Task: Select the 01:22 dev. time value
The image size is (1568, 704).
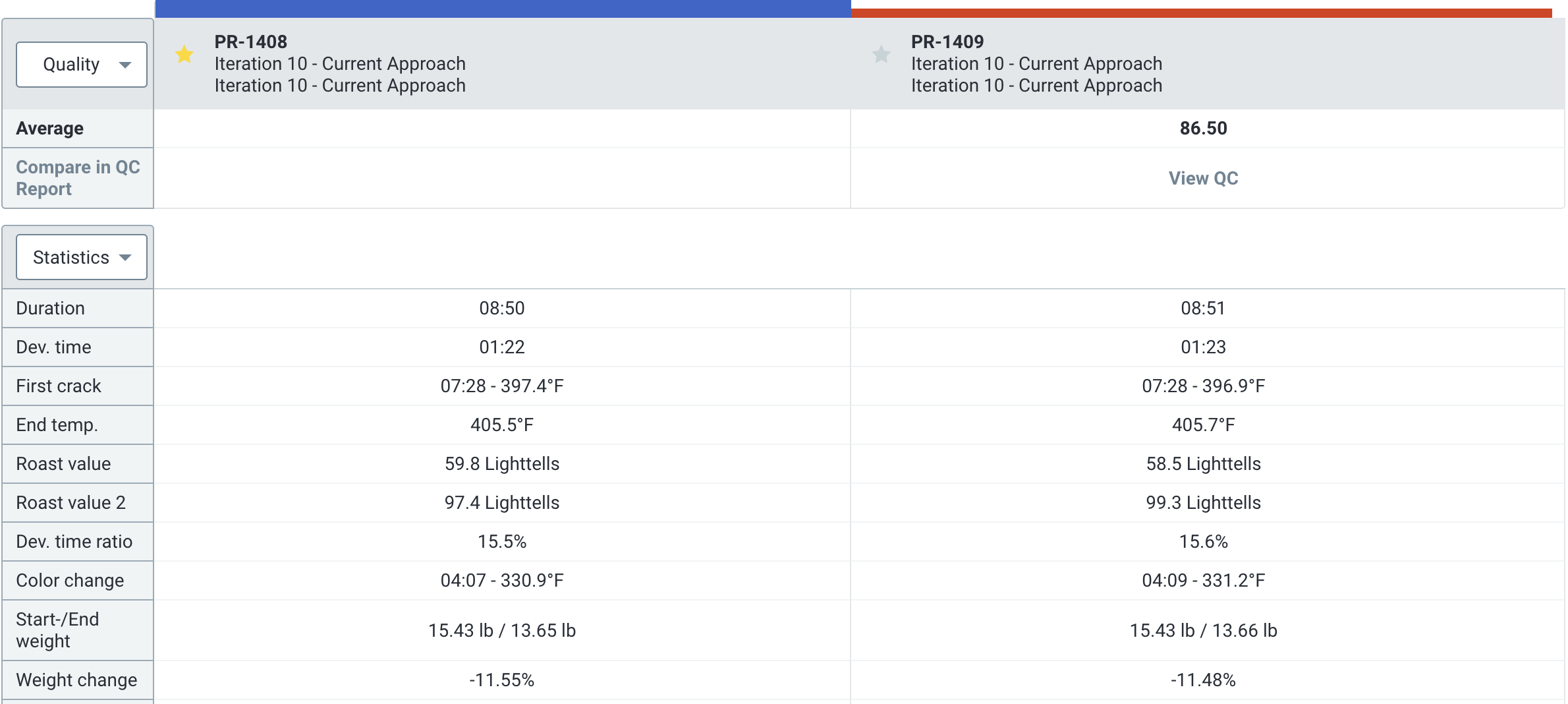Action: click(x=502, y=347)
